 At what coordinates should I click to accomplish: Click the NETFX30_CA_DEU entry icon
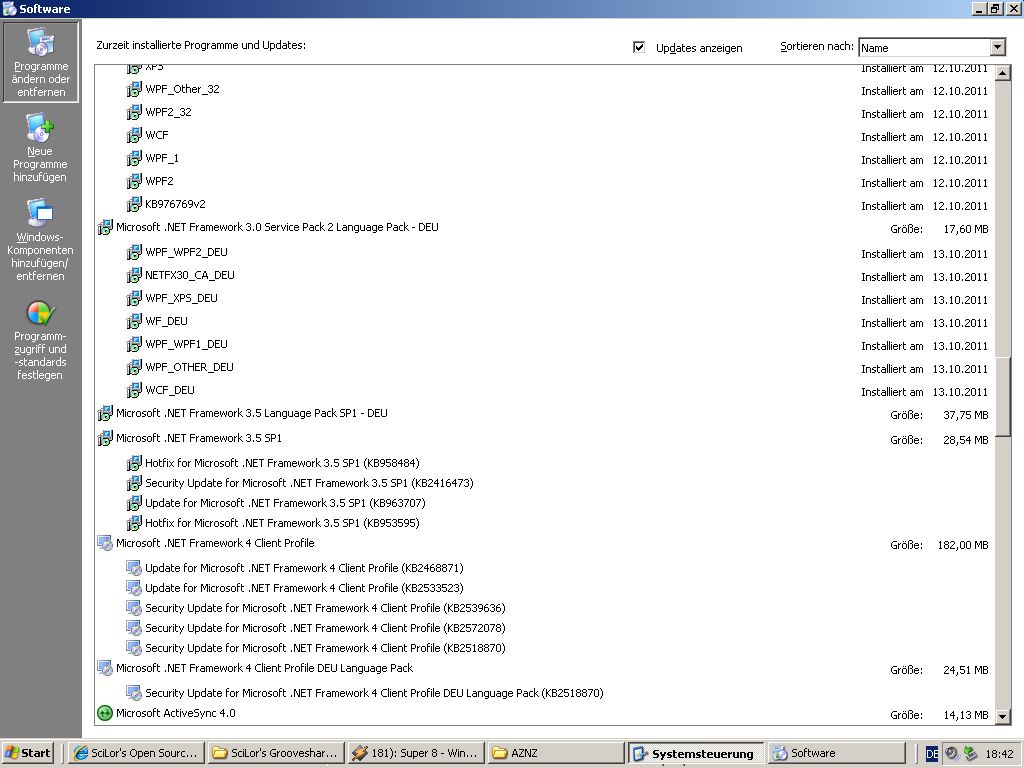pyautogui.click(x=134, y=276)
